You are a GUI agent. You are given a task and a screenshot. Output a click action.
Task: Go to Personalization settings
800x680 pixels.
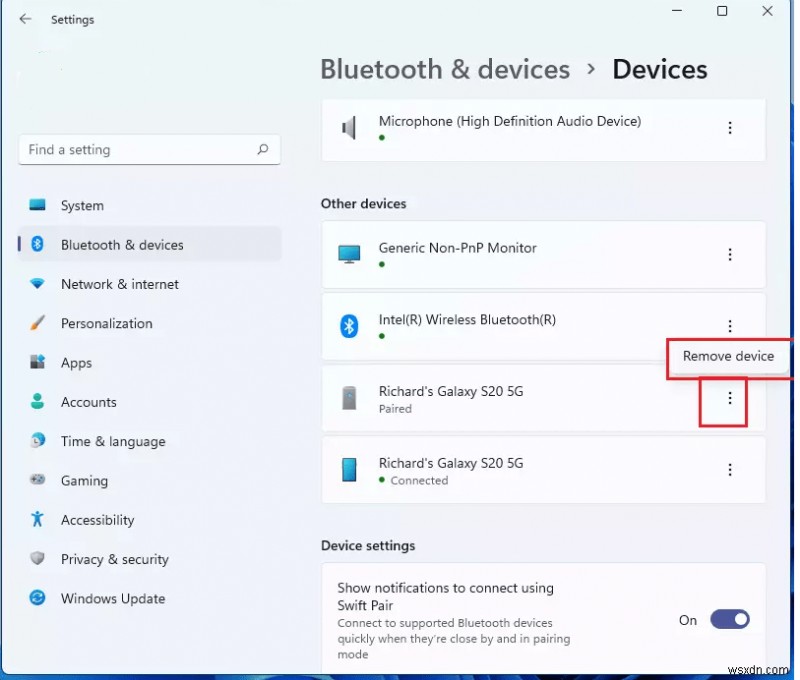point(149,323)
